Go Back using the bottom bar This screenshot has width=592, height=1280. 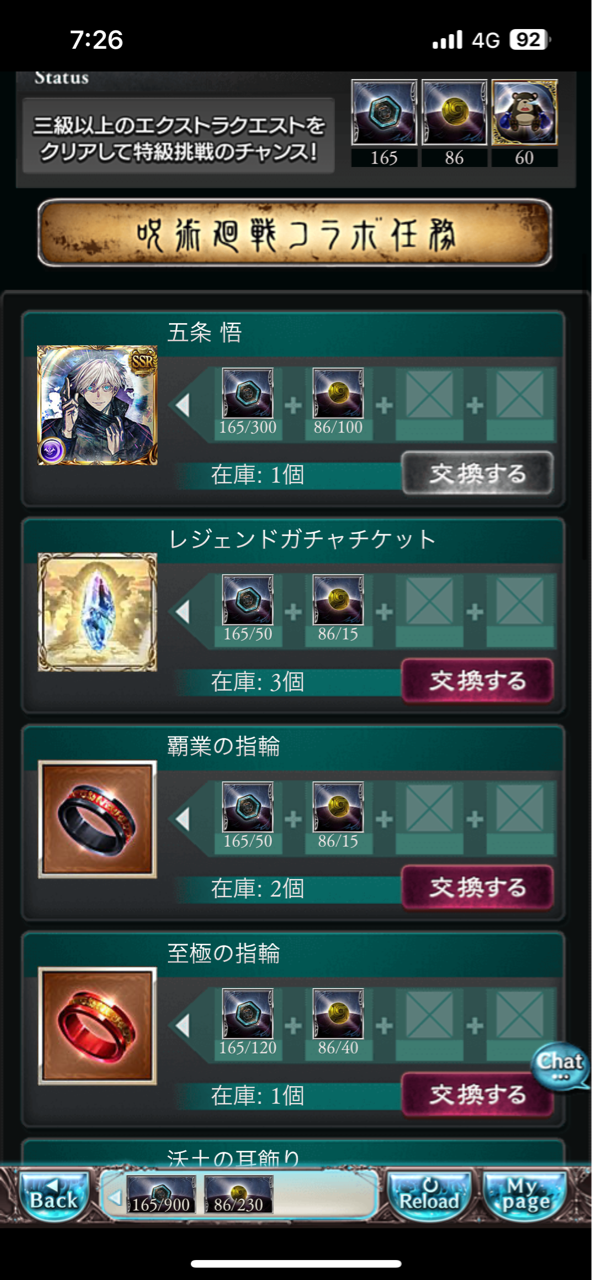[53, 1193]
